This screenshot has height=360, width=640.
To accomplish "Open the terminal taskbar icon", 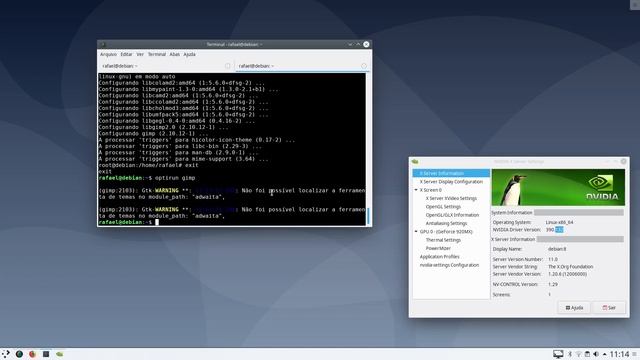I will tap(46, 354).
